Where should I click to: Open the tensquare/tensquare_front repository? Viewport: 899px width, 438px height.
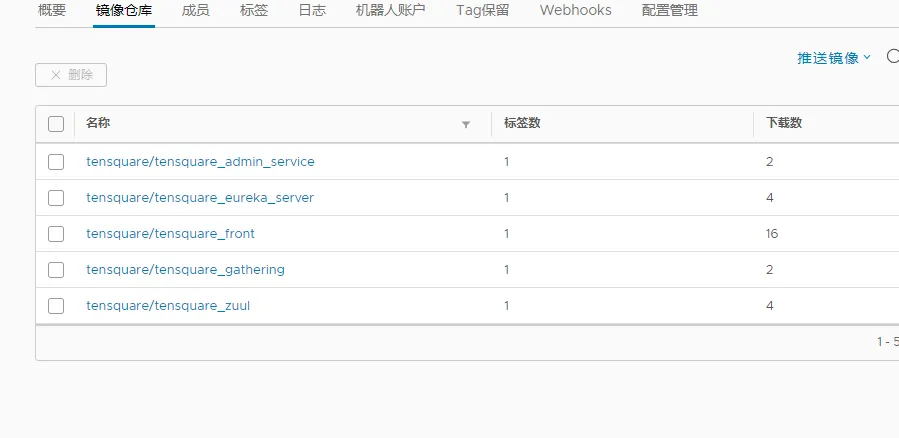(x=170, y=234)
